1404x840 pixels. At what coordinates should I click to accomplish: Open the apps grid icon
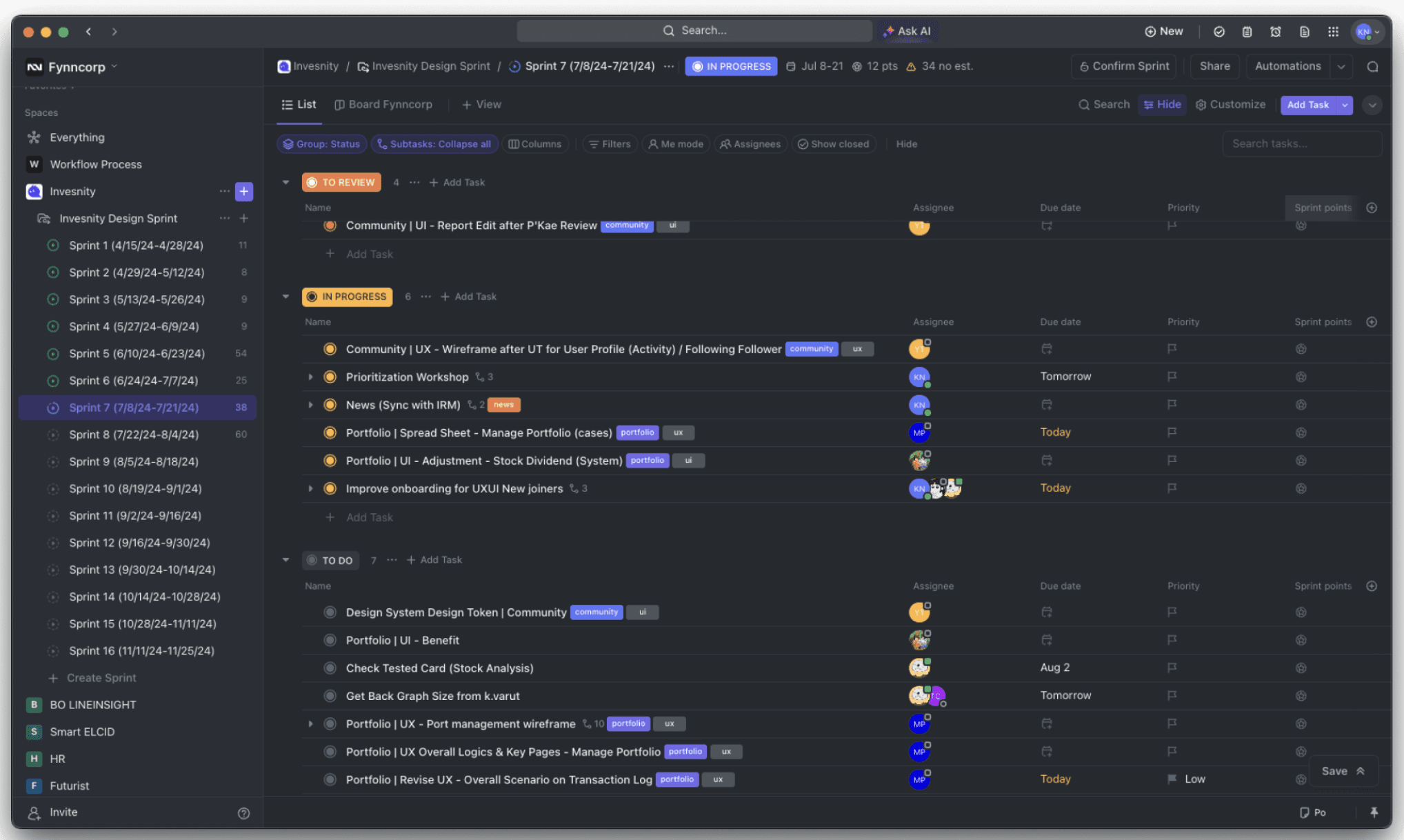[x=1333, y=32]
